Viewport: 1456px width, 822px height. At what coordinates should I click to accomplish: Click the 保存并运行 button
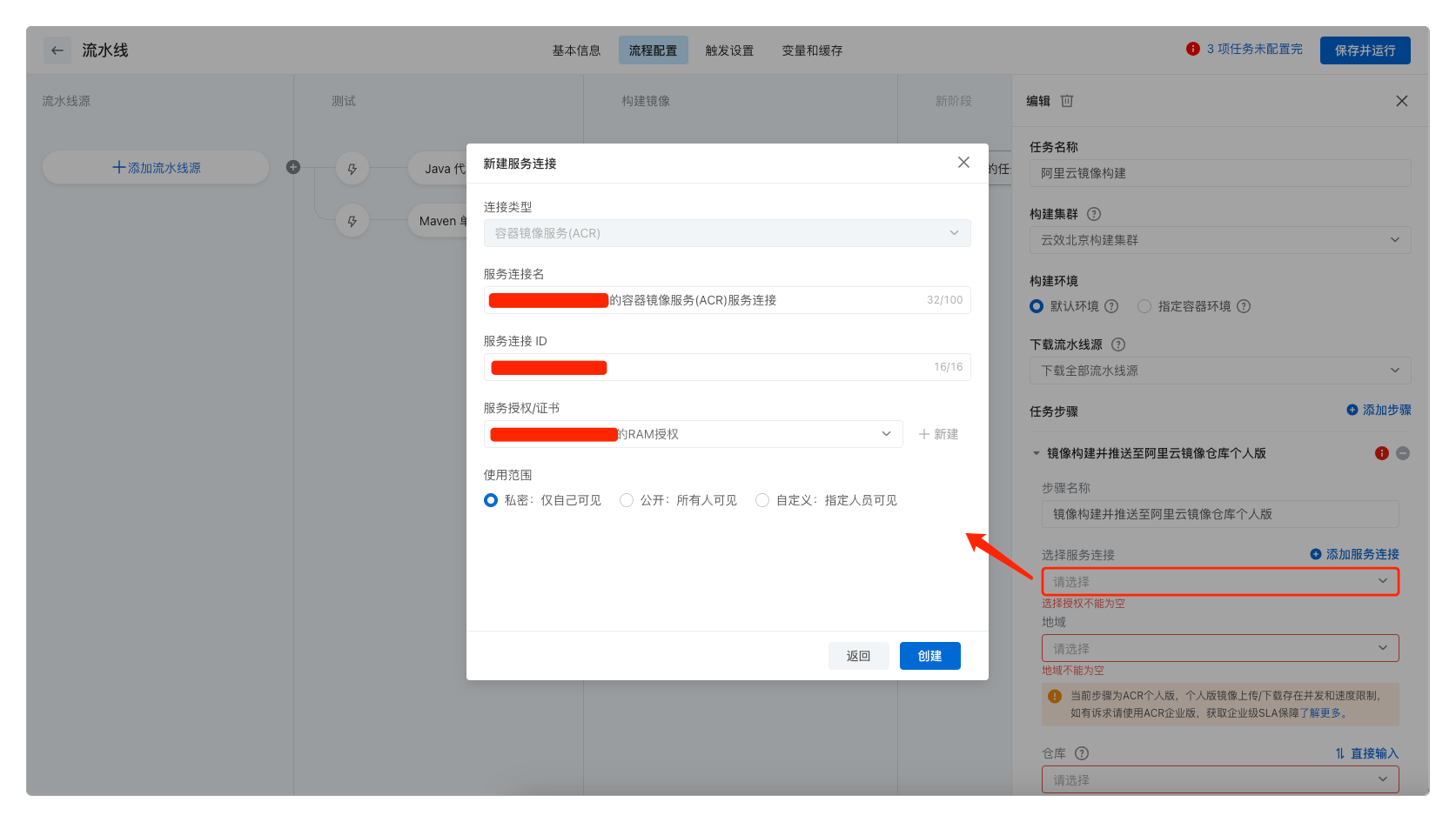coord(1365,50)
